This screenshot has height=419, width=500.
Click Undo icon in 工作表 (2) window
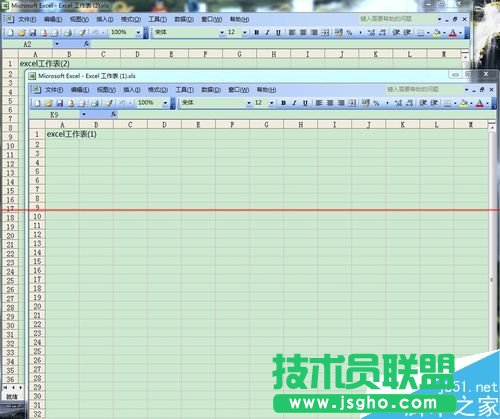coord(95,33)
